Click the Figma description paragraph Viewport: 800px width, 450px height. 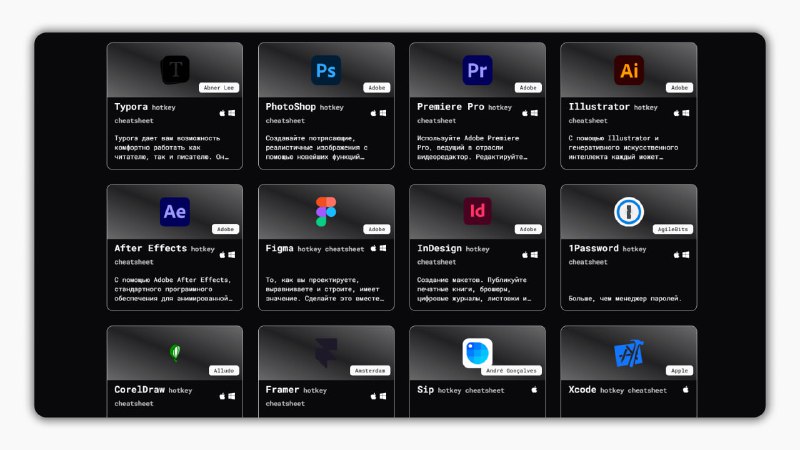pos(324,289)
